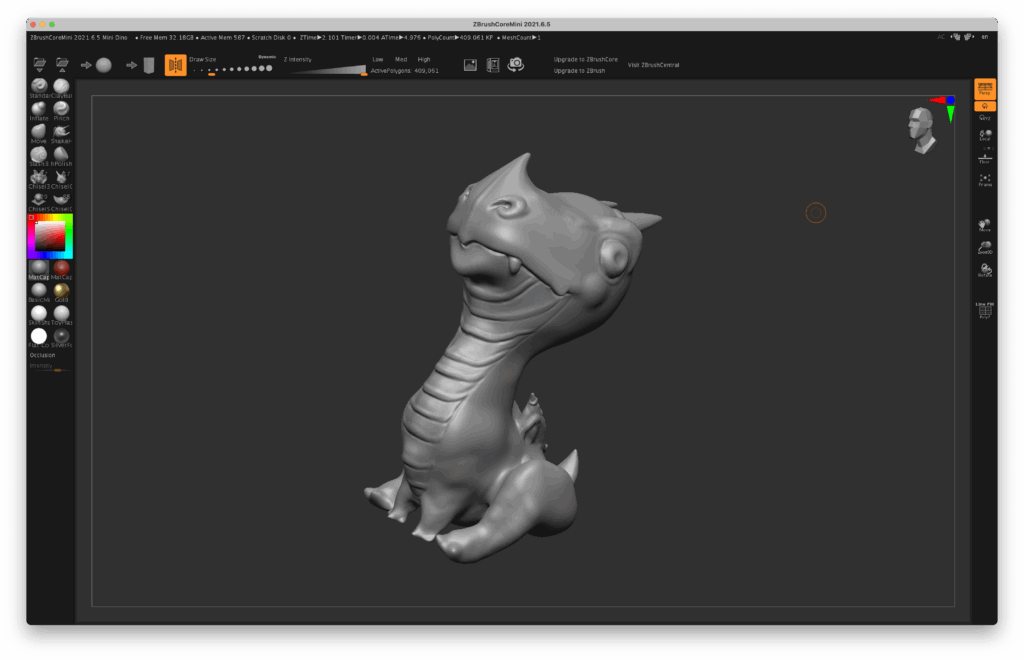Open a file with the load folder icon
The height and width of the screenshot is (660, 1024).
click(39, 64)
